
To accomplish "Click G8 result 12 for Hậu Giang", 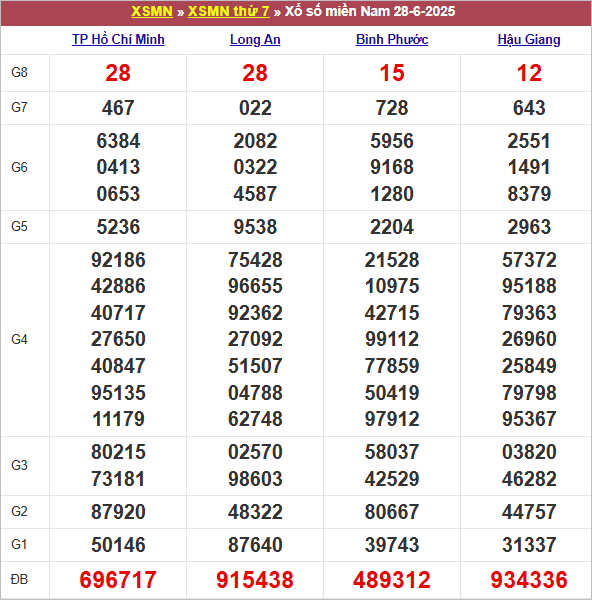I will coord(529,73).
